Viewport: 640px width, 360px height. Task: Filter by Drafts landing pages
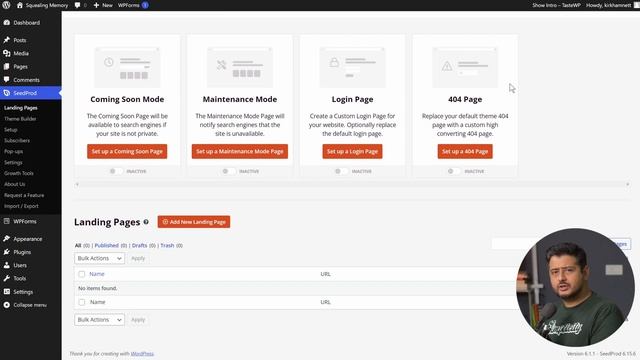(139, 245)
